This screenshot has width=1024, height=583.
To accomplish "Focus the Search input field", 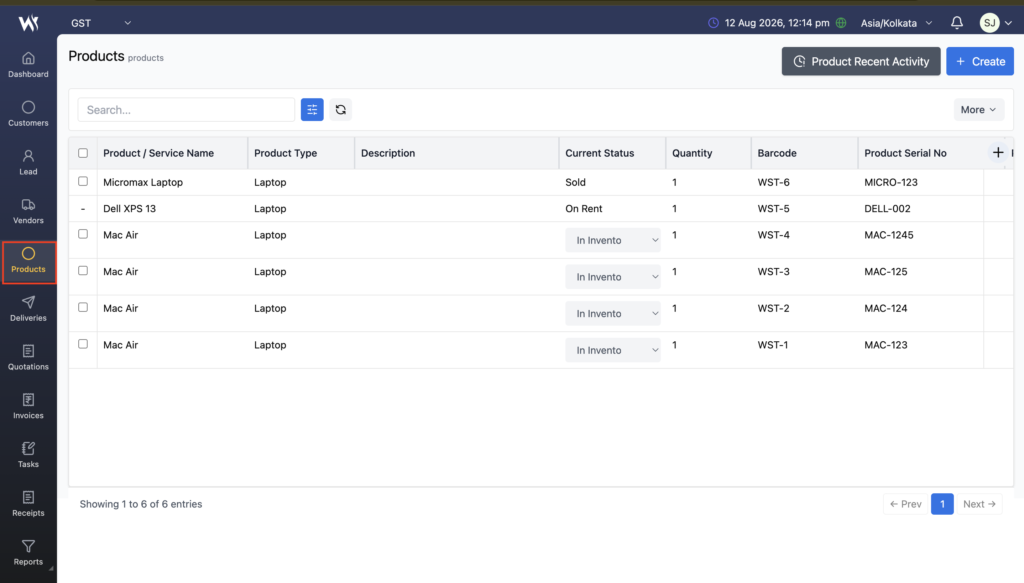I will click(186, 110).
